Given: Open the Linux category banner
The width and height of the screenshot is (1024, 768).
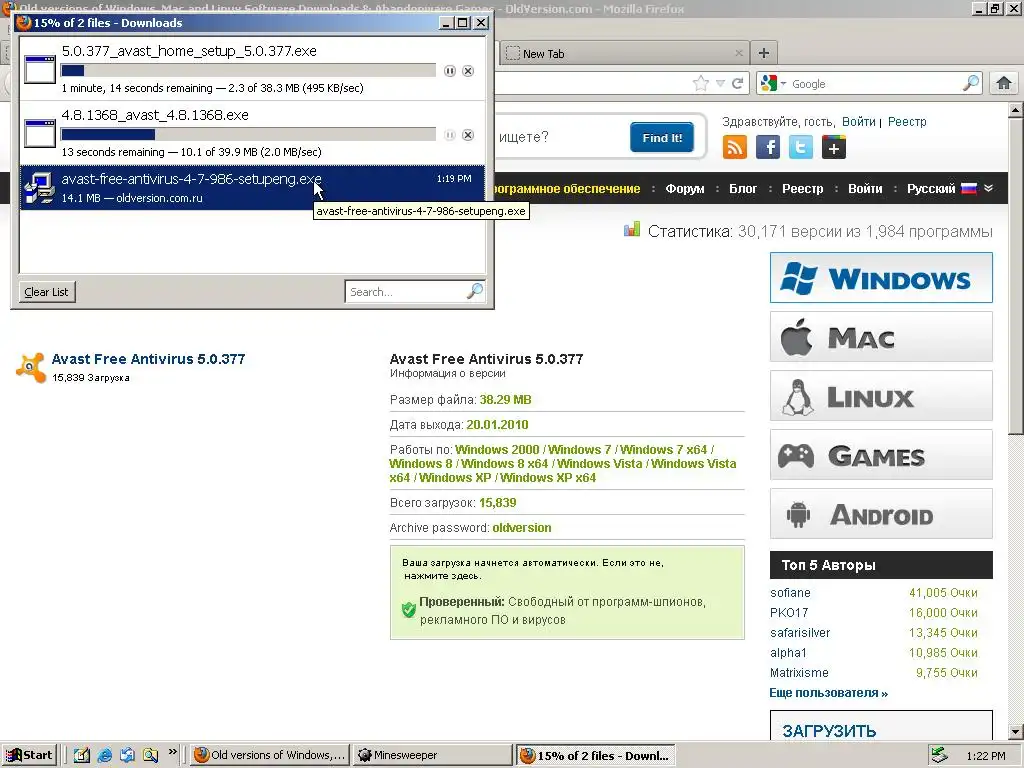Looking at the screenshot, I should 881,396.
